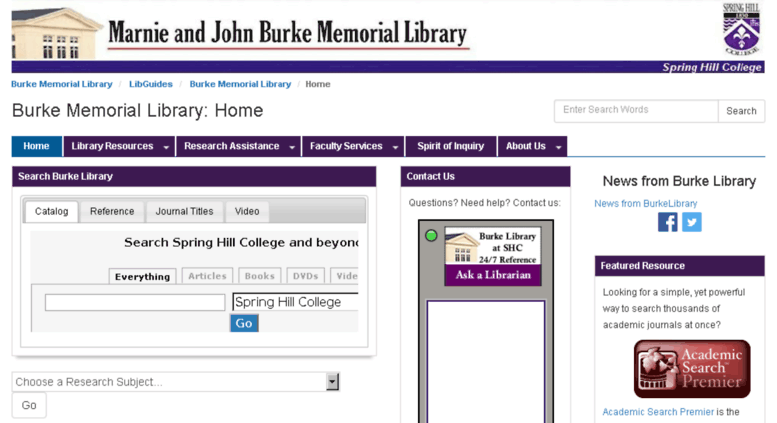The width and height of the screenshot is (777, 423).
Task: Open the Choose a Research Subject dropdown
Action: click(x=176, y=382)
